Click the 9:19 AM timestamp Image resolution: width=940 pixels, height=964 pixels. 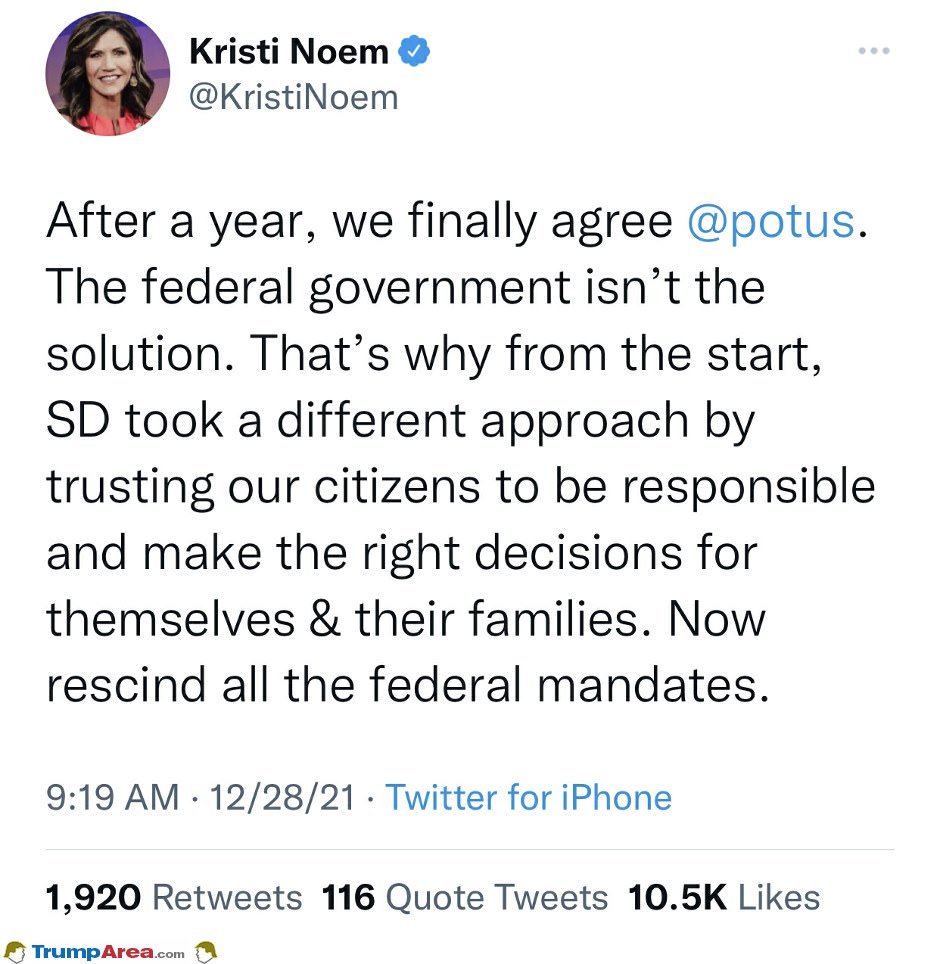point(113,797)
